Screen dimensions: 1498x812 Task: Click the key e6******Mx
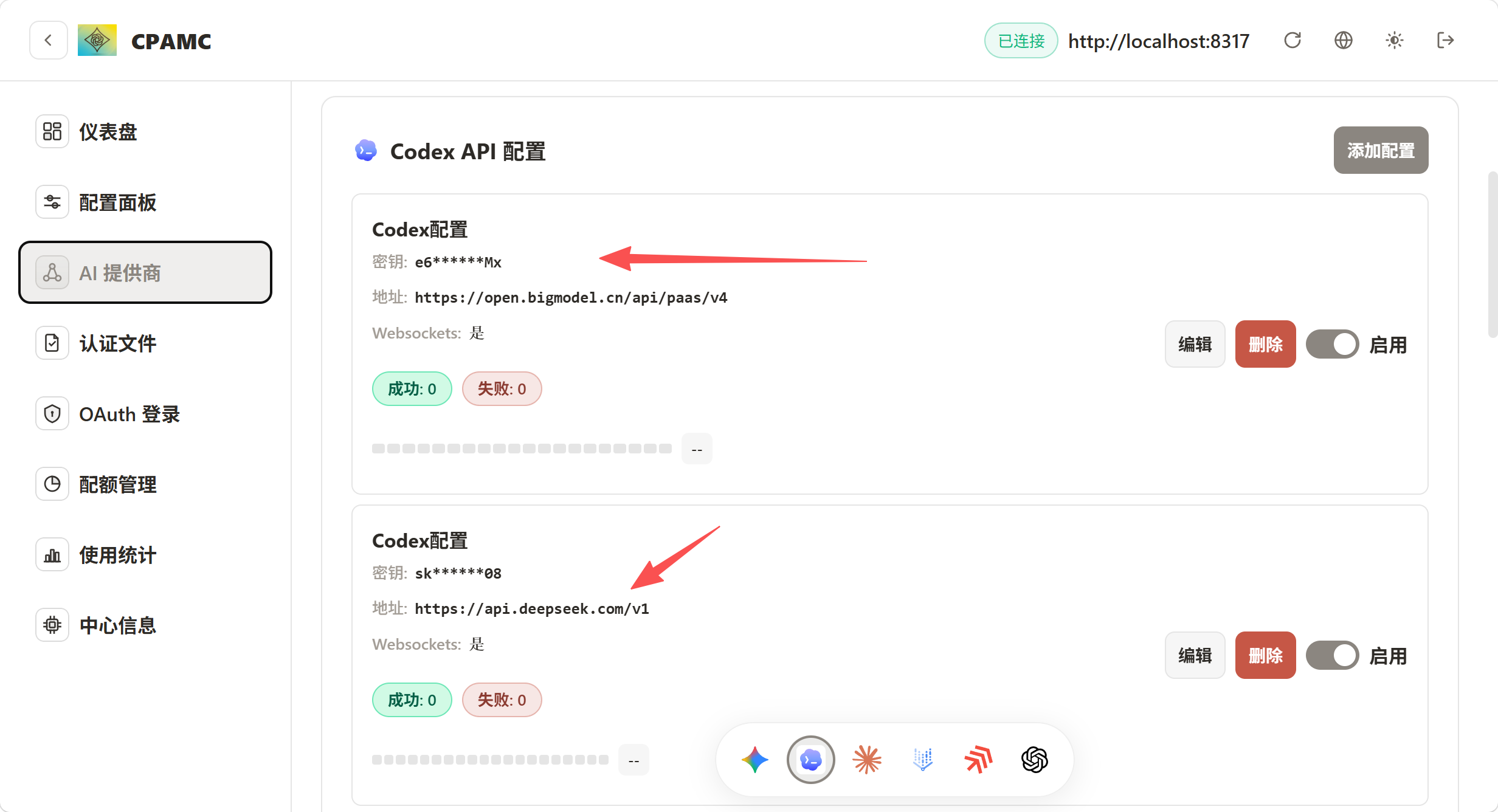[x=458, y=263]
